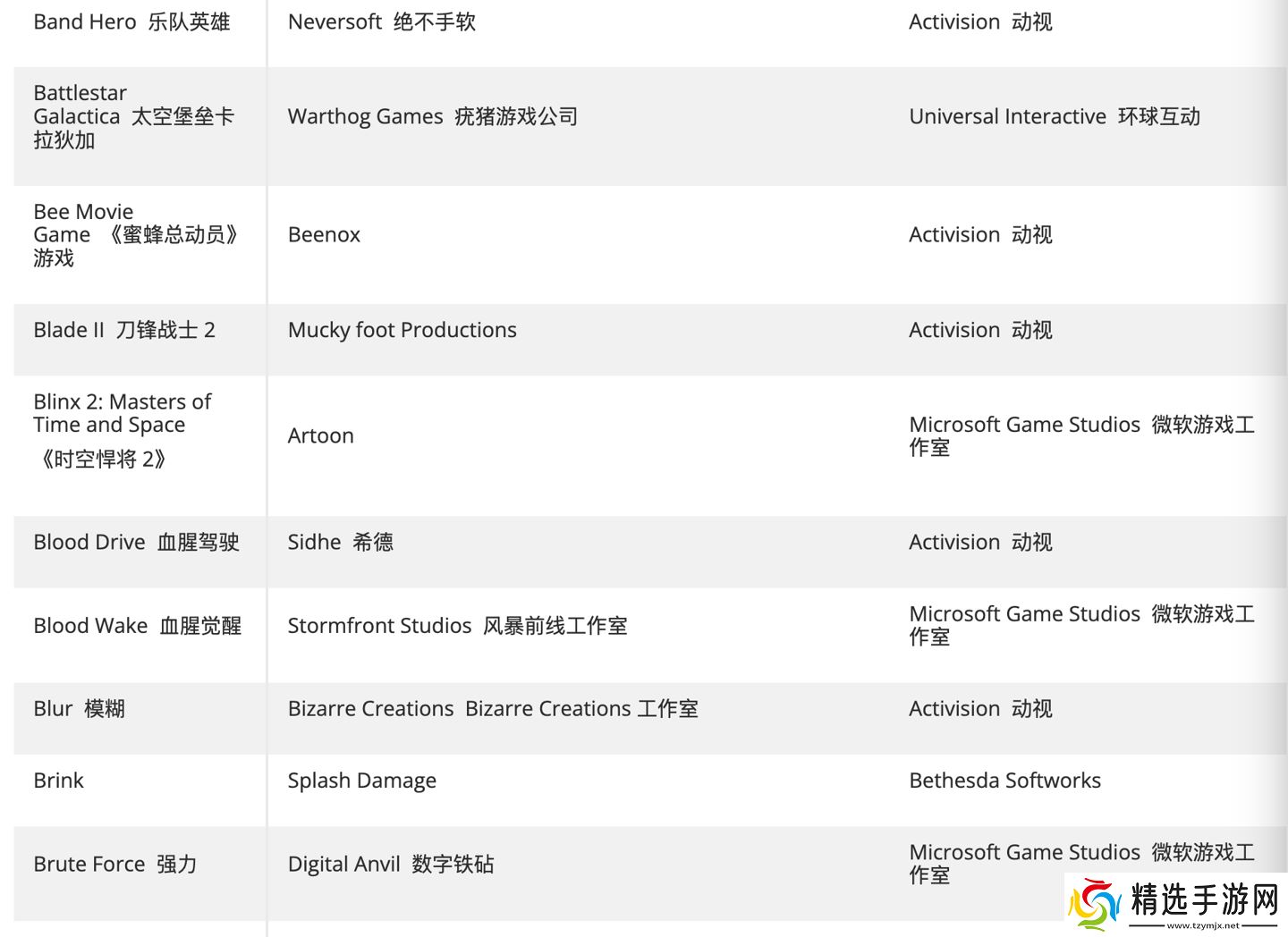Click Neversoft in the developer column
The image size is (1288, 937).
[x=381, y=22]
